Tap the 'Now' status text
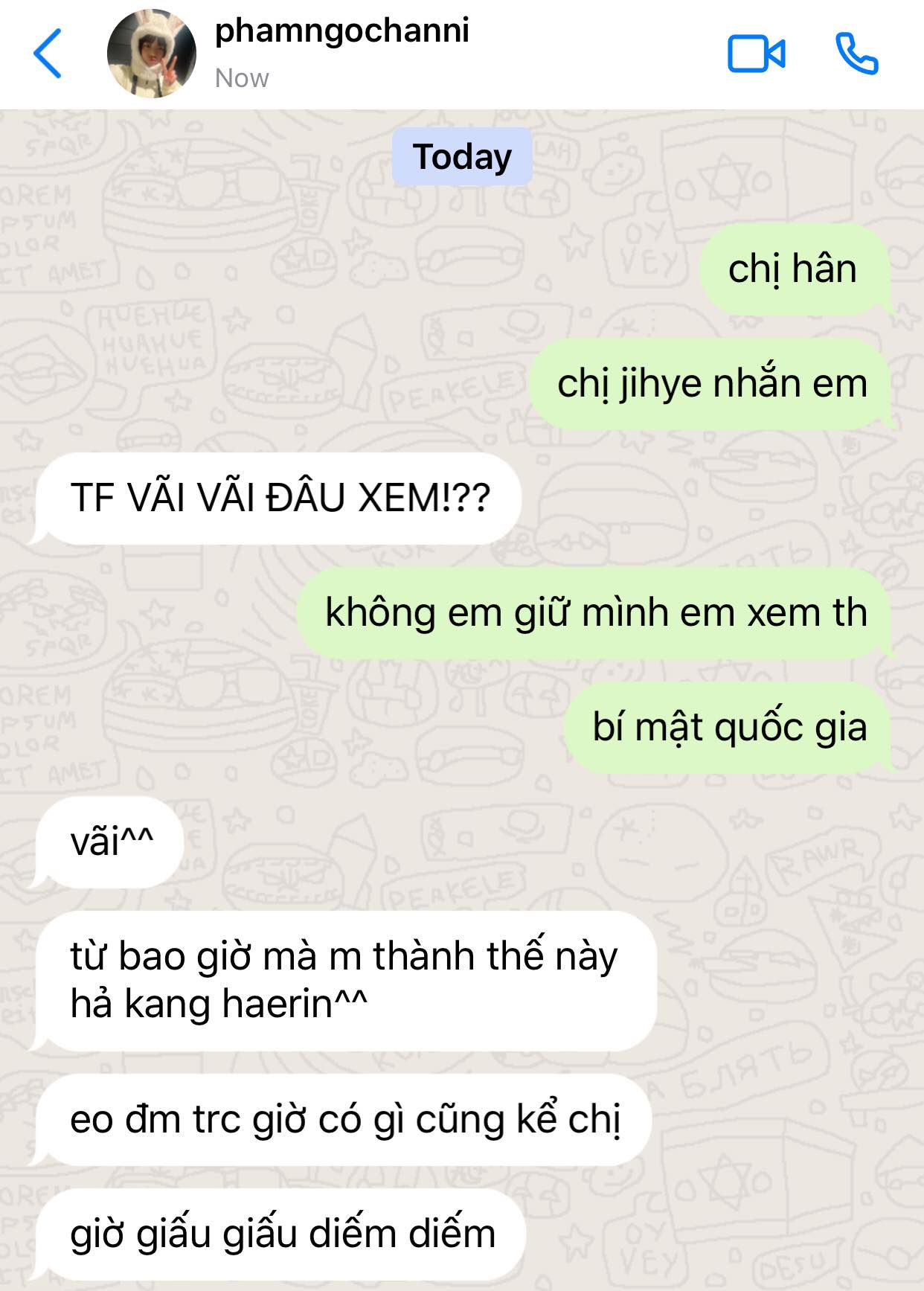 click(242, 78)
